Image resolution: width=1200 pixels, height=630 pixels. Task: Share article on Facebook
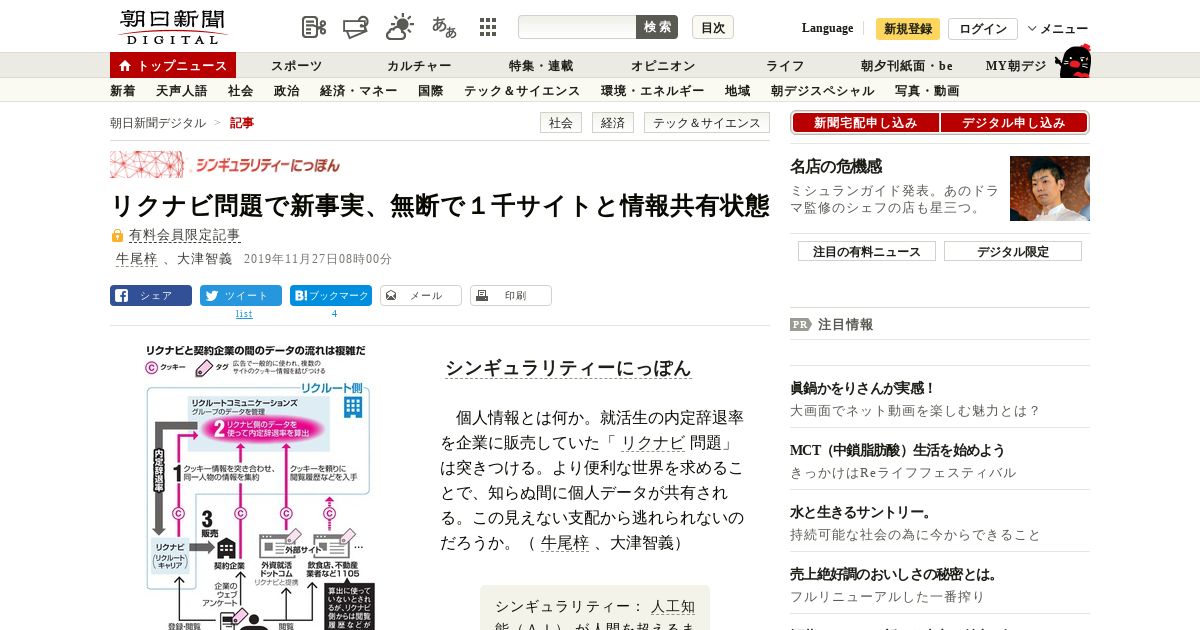click(x=151, y=296)
